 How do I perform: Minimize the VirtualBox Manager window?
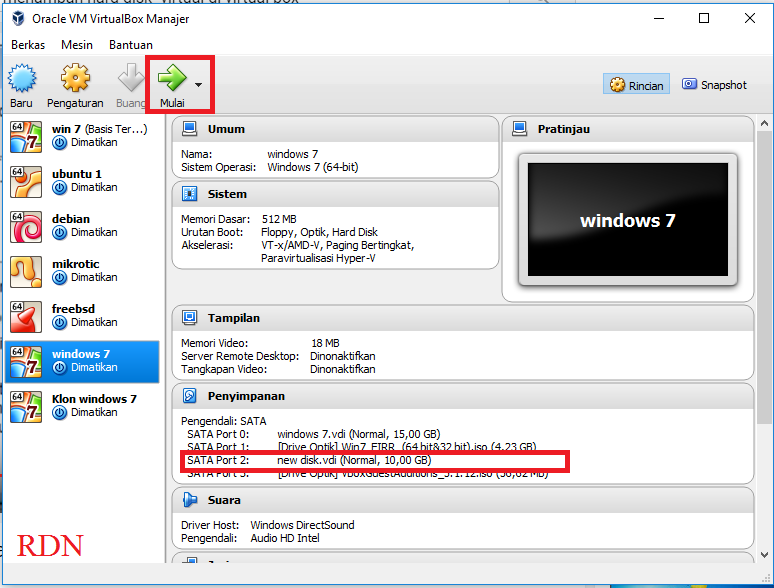(658, 18)
